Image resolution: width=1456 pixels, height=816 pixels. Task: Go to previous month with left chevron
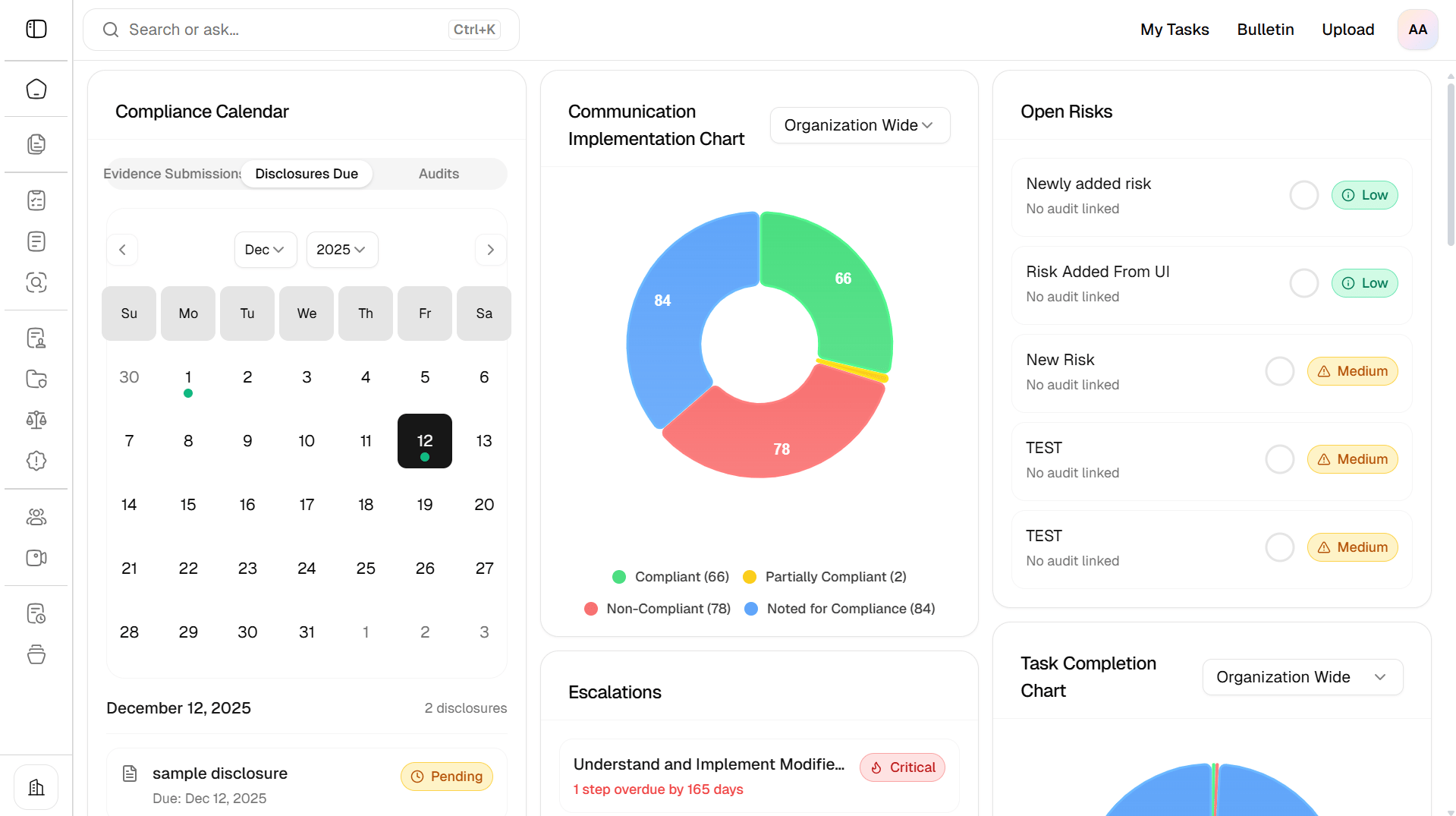click(122, 250)
